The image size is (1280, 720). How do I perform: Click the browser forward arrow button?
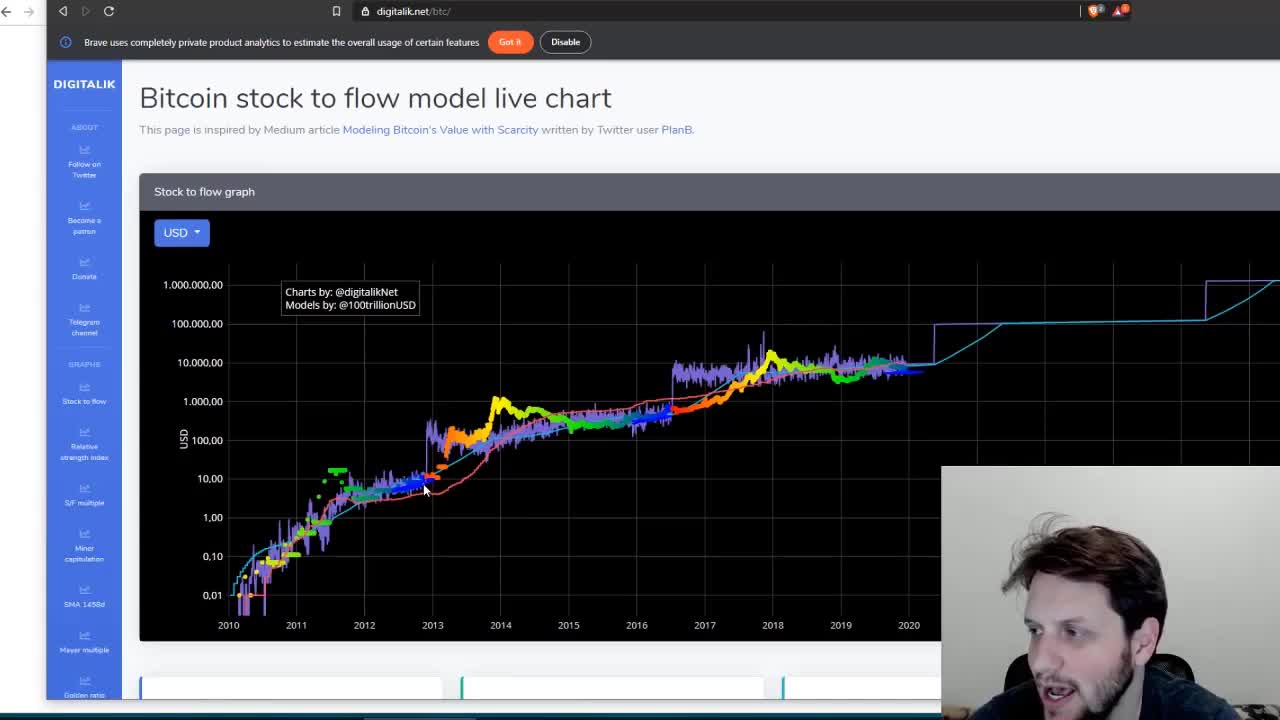click(x=85, y=11)
